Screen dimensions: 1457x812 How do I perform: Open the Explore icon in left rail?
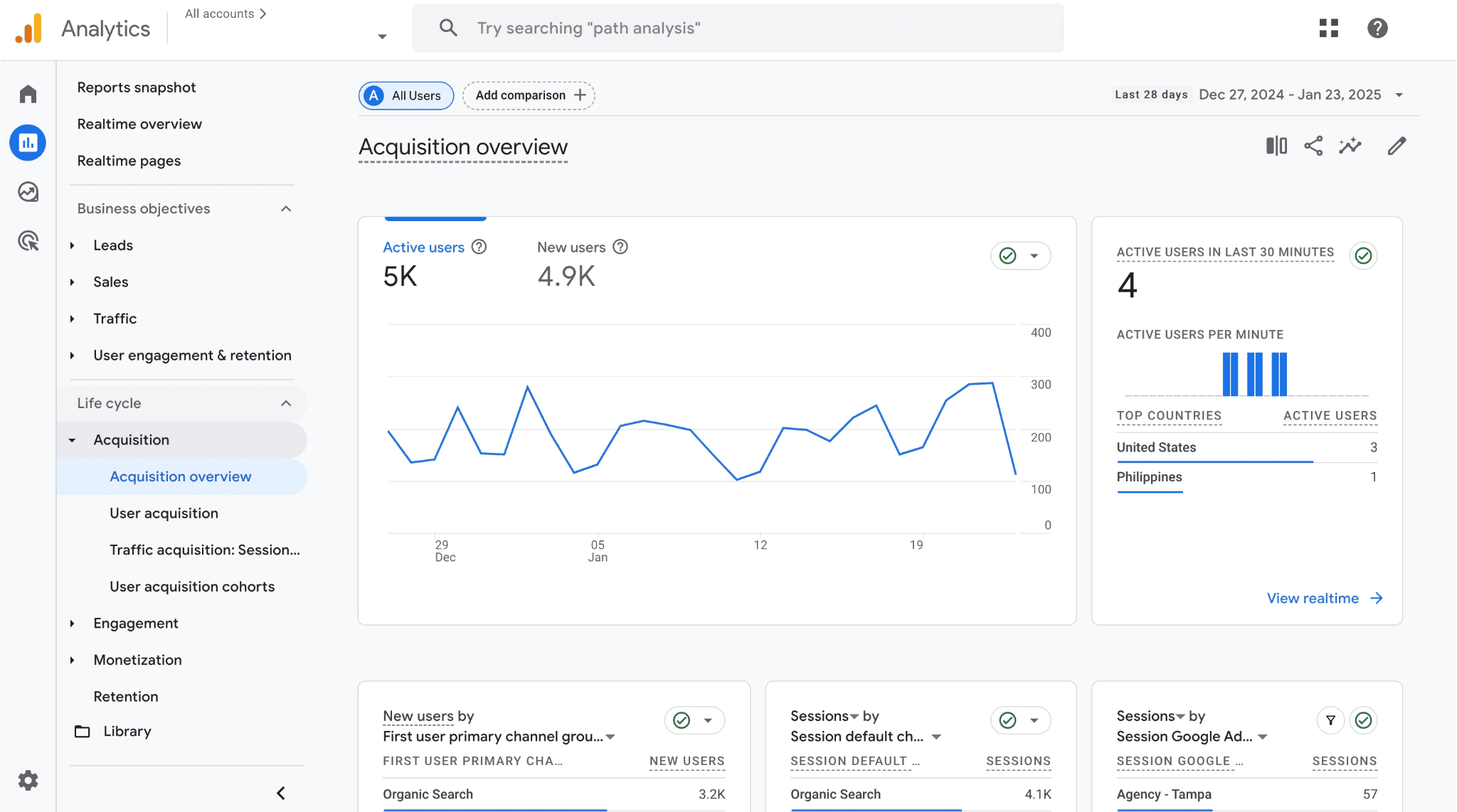28,192
